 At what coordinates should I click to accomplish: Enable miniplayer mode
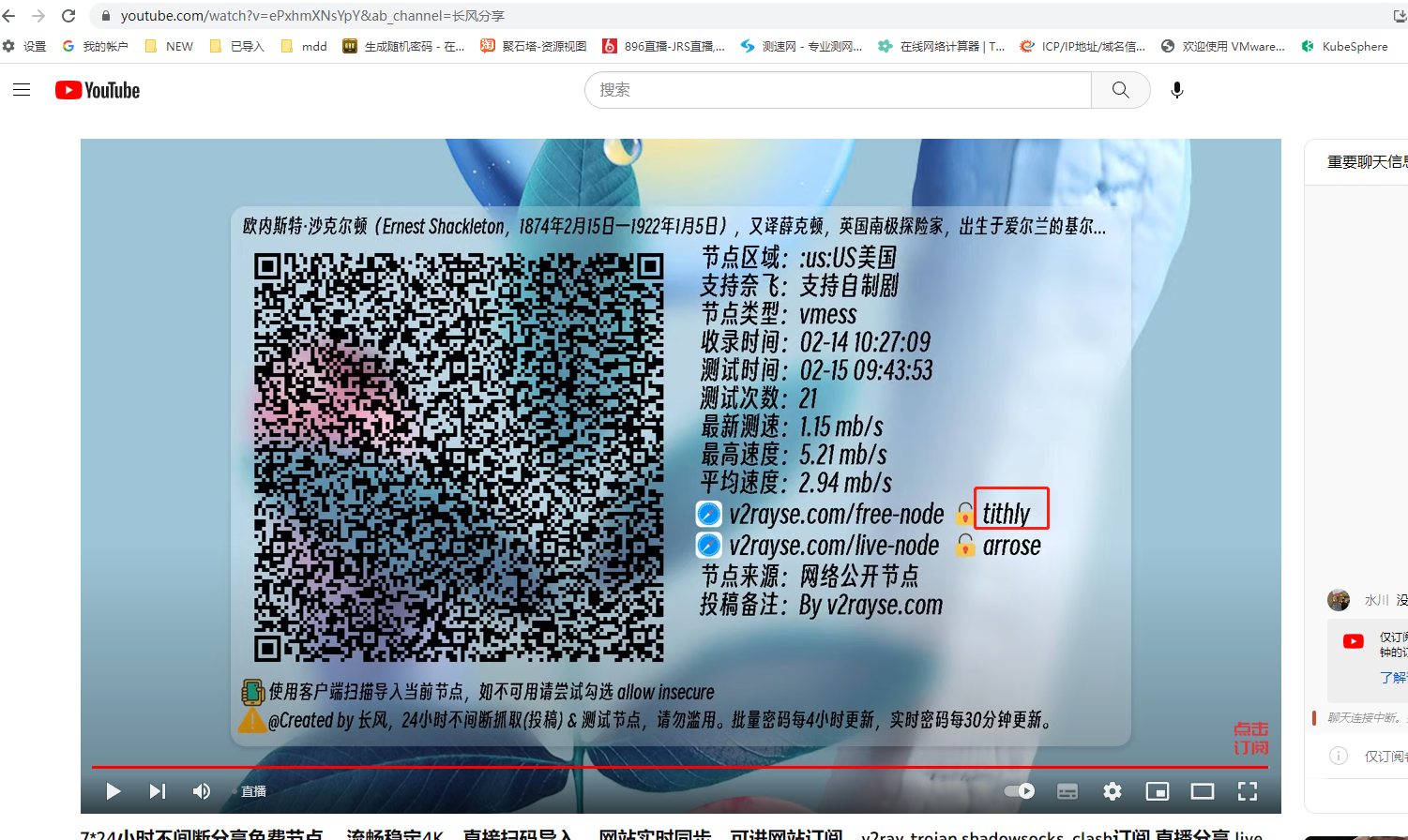(1158, 791)
